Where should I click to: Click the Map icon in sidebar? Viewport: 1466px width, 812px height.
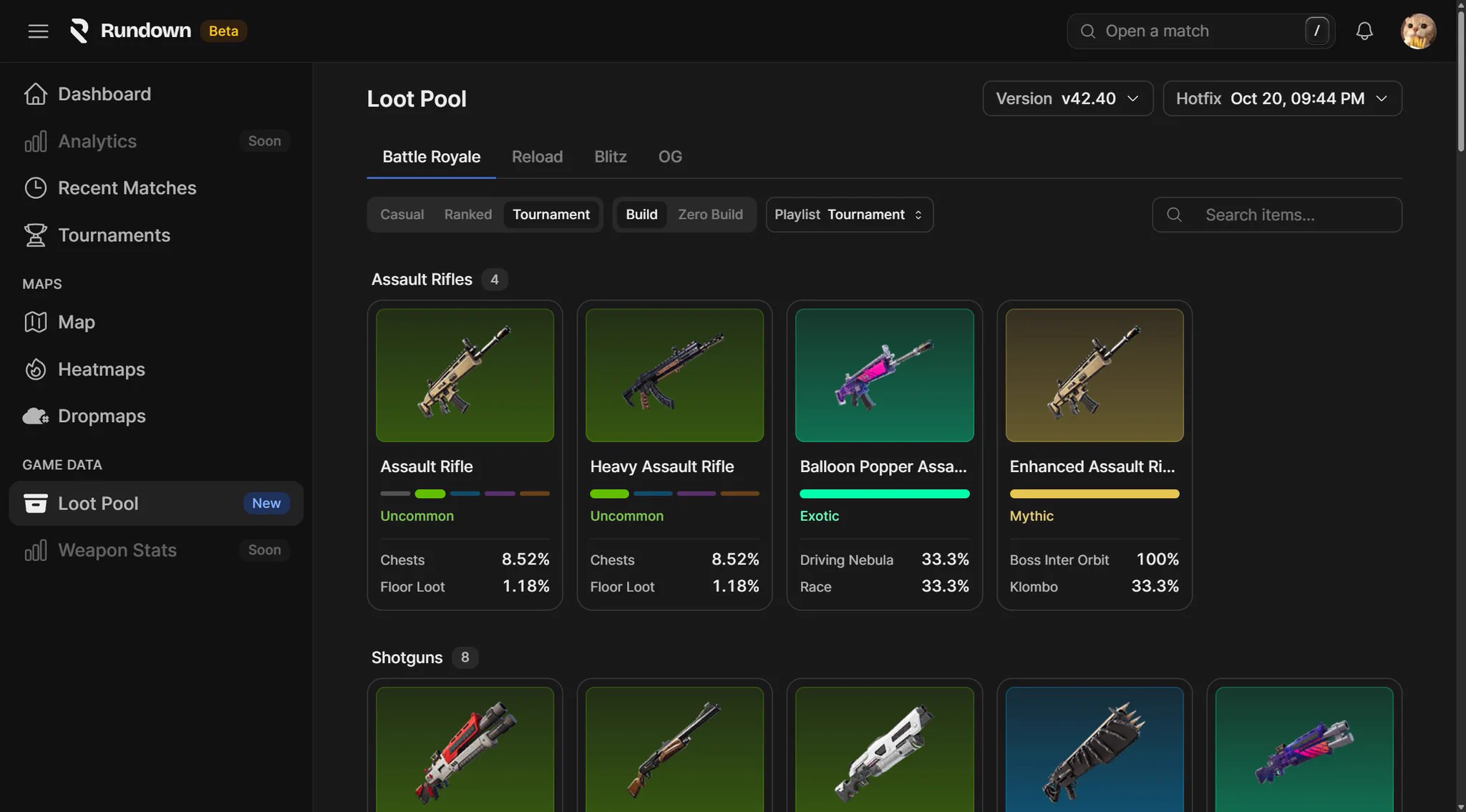pos(35,322)
